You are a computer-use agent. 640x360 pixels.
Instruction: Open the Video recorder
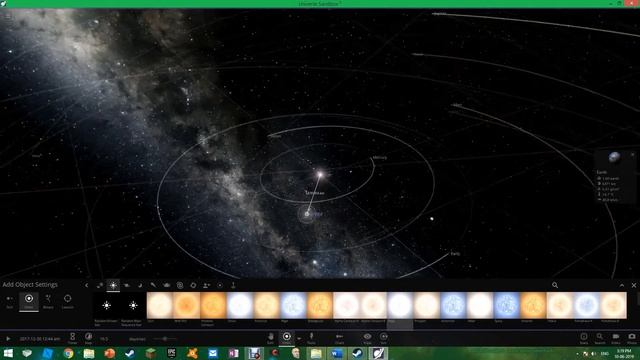pyautogui.click(x=616, y=338)
